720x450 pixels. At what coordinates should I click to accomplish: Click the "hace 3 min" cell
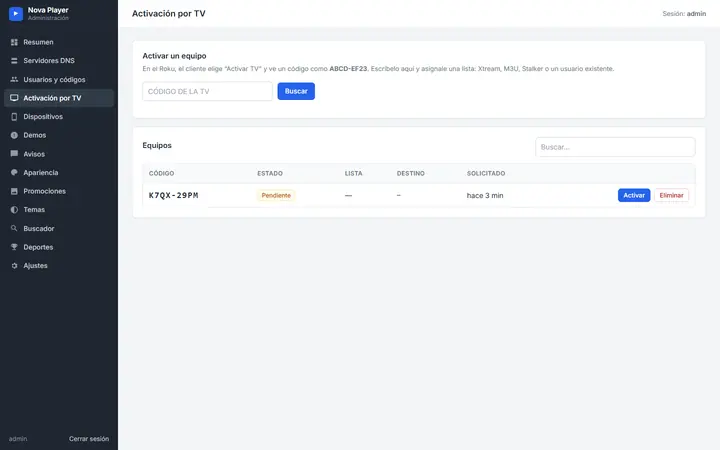[485, 195]
